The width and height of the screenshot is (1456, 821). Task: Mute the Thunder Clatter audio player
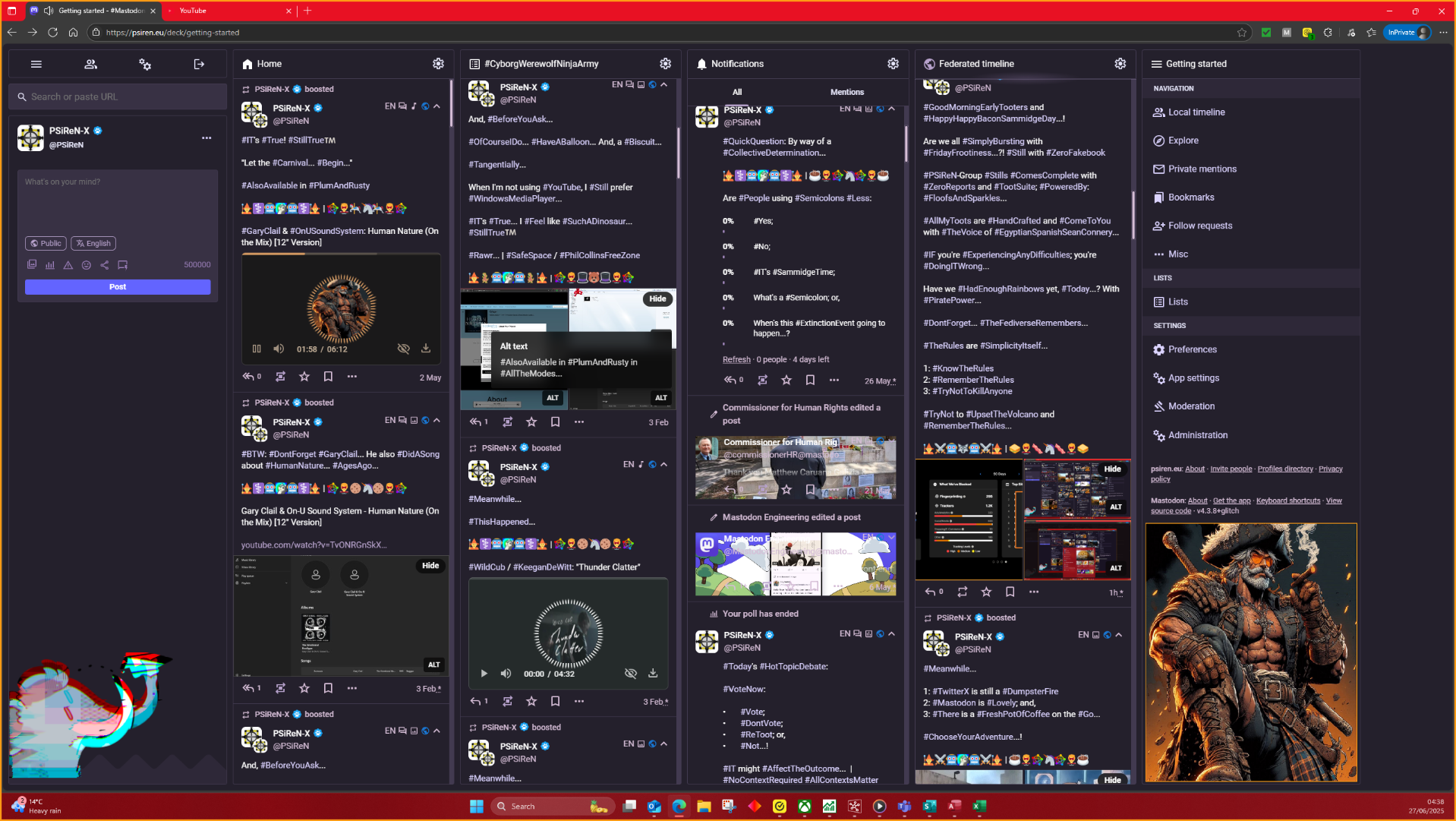(x=506, y=674)
